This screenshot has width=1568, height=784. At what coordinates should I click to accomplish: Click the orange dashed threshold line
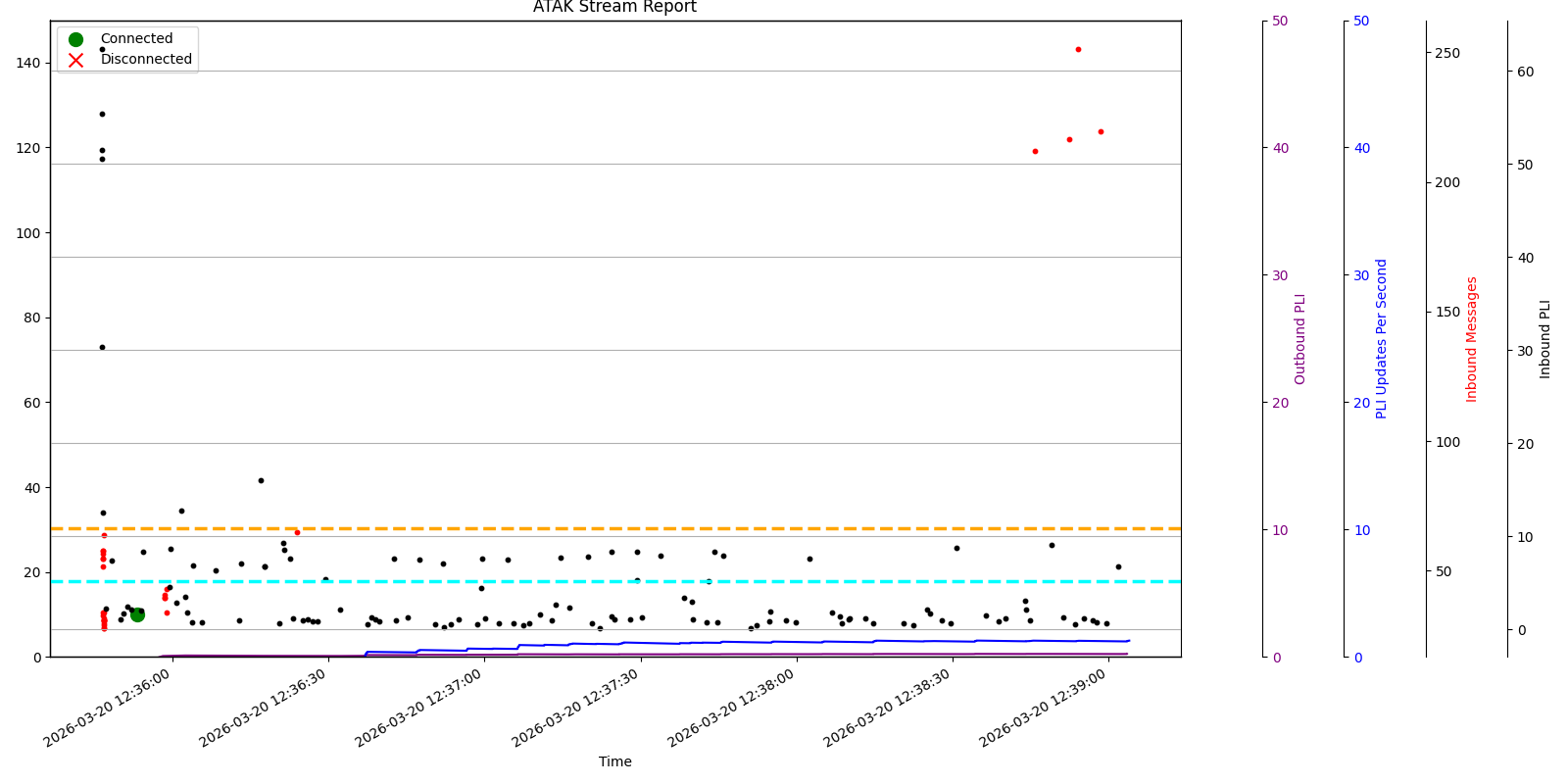click(686, 528)
